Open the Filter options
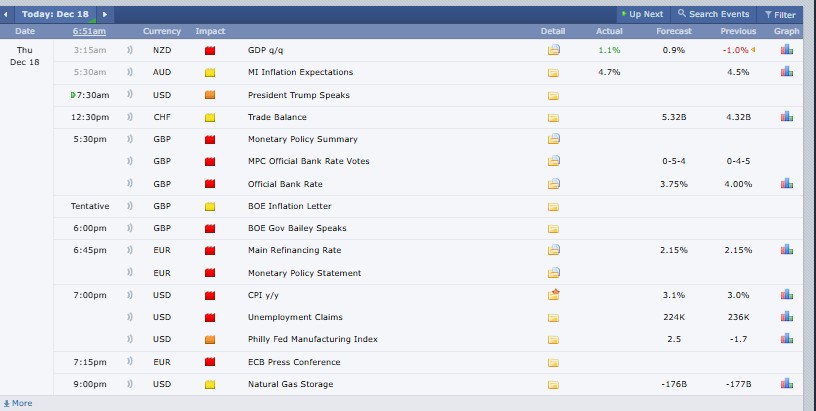 (x=780, y=15)
